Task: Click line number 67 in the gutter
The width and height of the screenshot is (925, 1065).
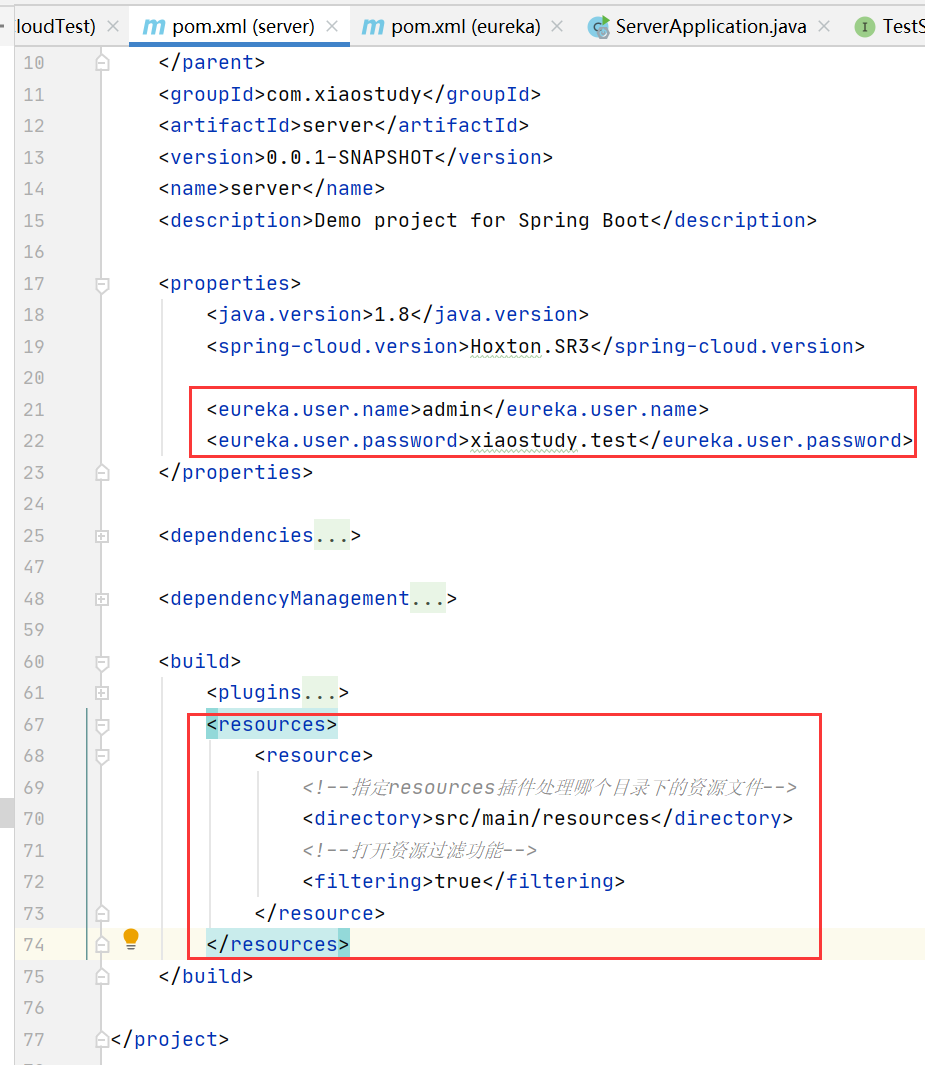Action: (34, 725)
